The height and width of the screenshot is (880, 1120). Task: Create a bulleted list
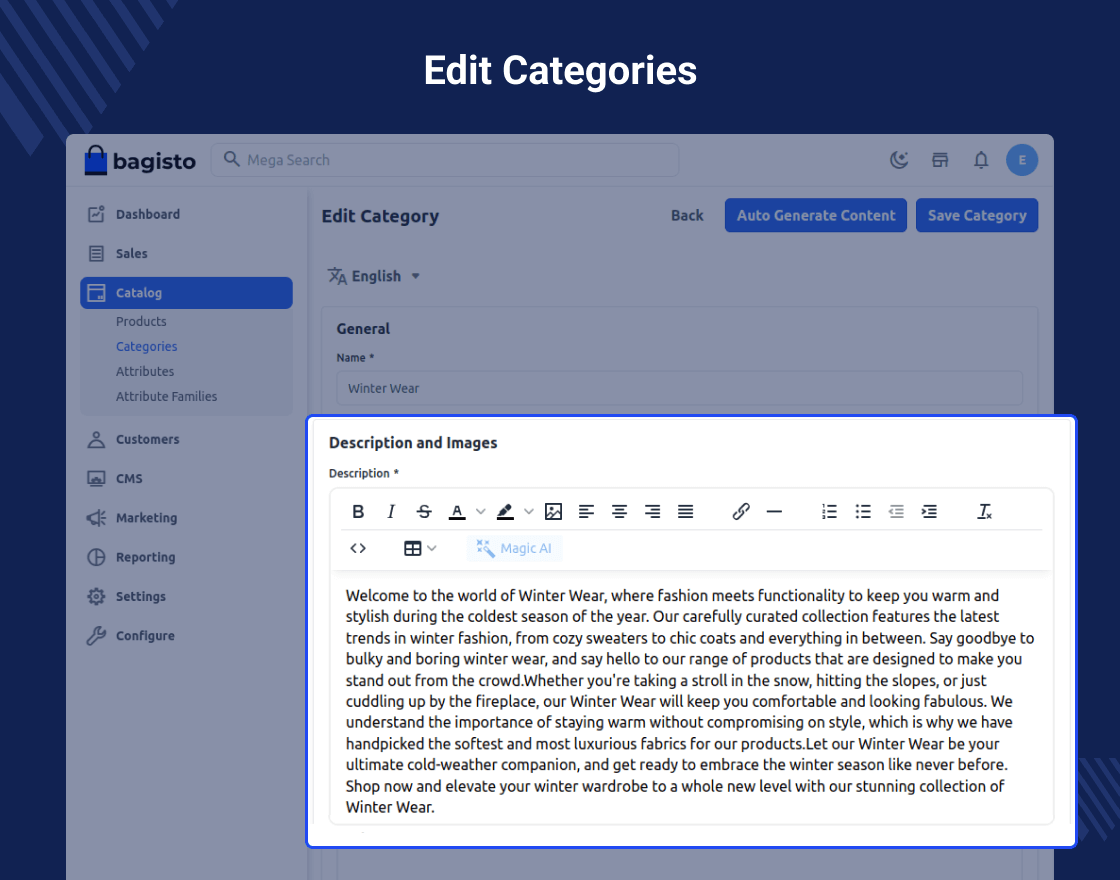tap(863, 511)
